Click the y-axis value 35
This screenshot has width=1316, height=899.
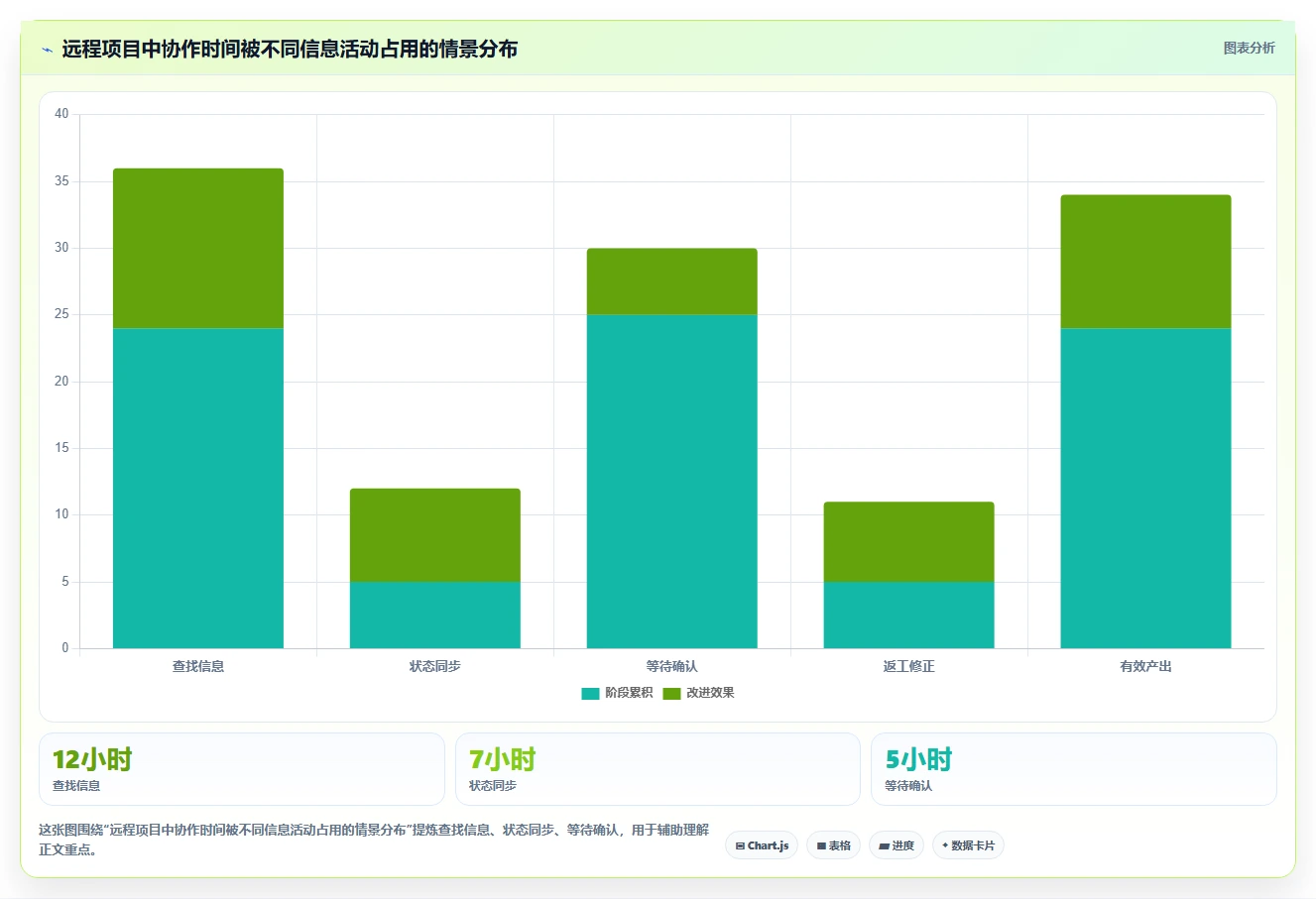click(x=61, y=181)
